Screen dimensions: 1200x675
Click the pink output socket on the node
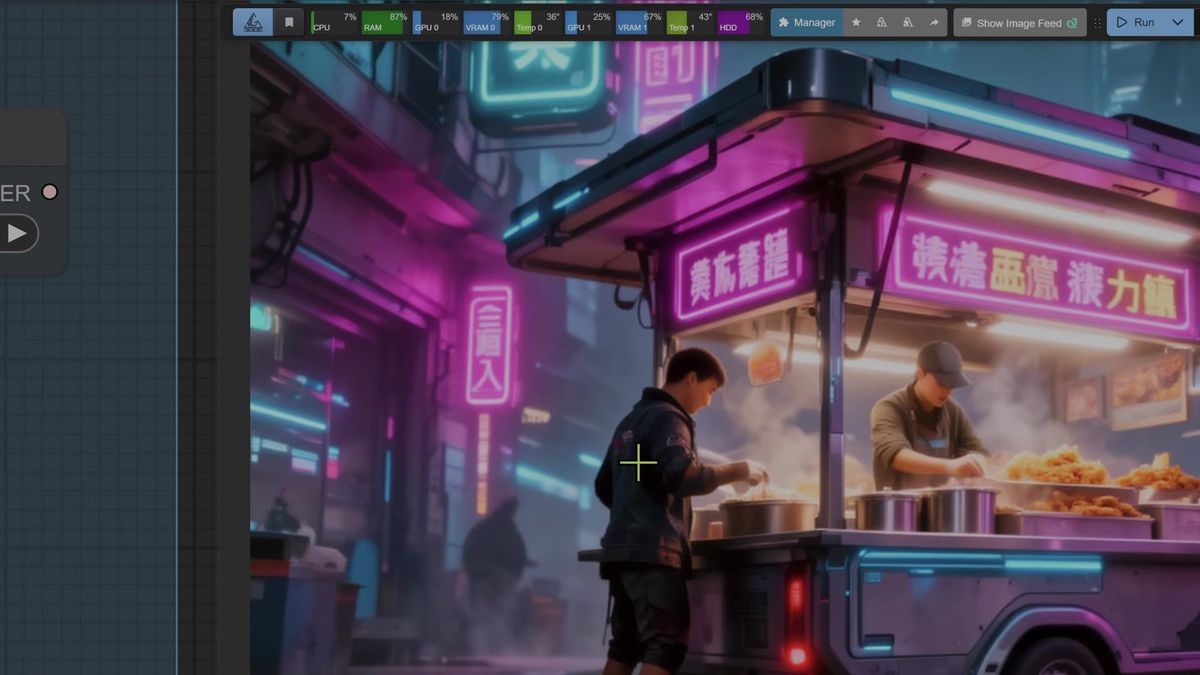[49, 191]
